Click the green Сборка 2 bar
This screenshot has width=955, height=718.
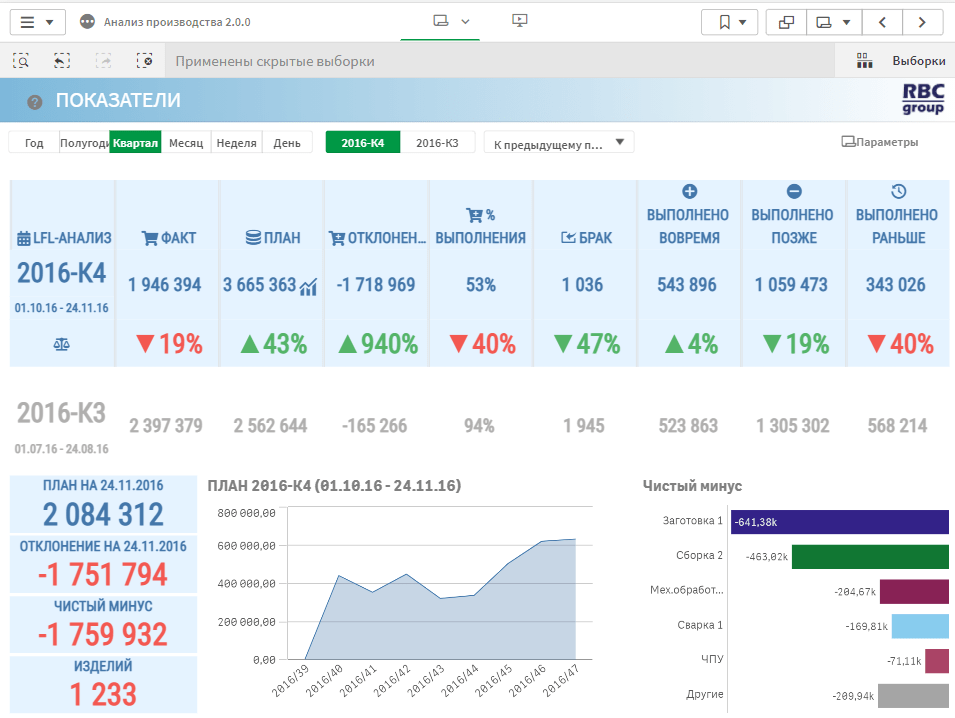[869, 557]
